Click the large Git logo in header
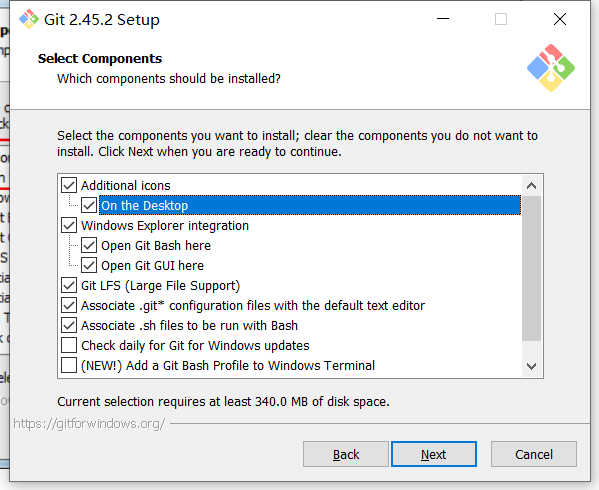 tap(551, 68)
